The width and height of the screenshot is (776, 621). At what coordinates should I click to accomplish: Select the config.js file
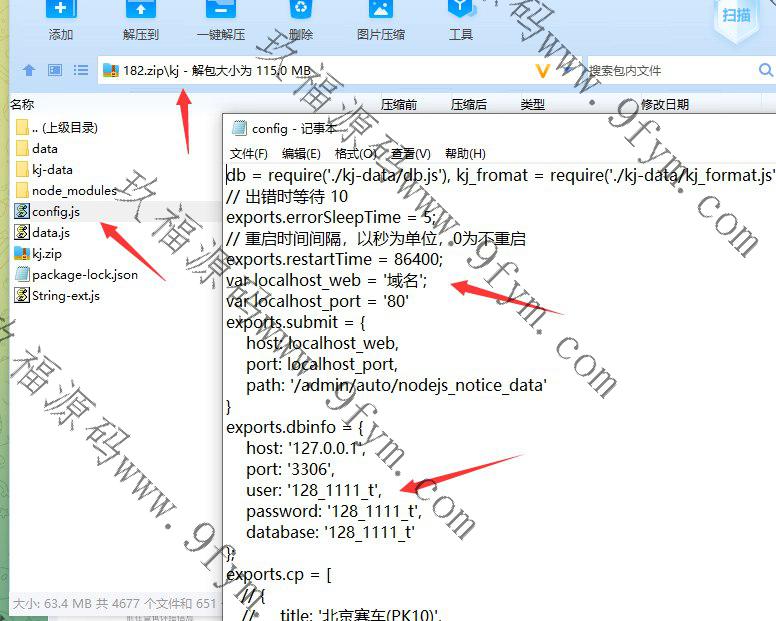(55, 211)
